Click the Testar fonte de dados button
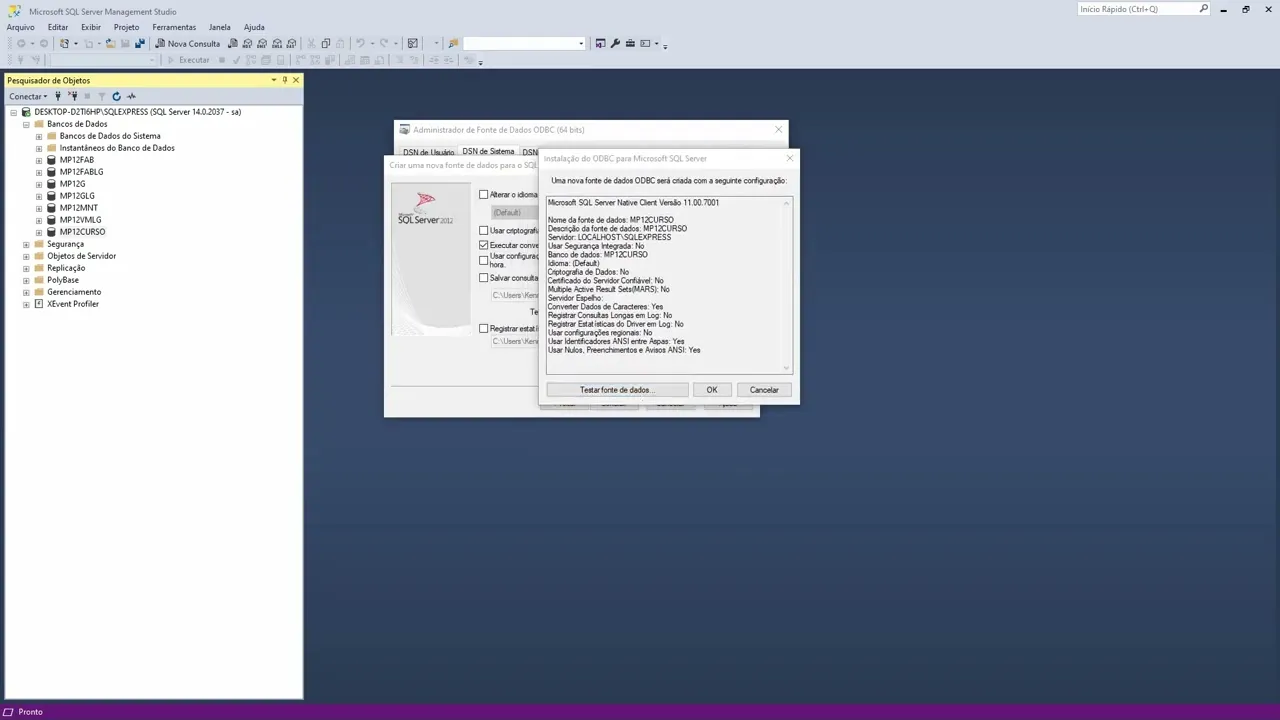 point(617,390)
